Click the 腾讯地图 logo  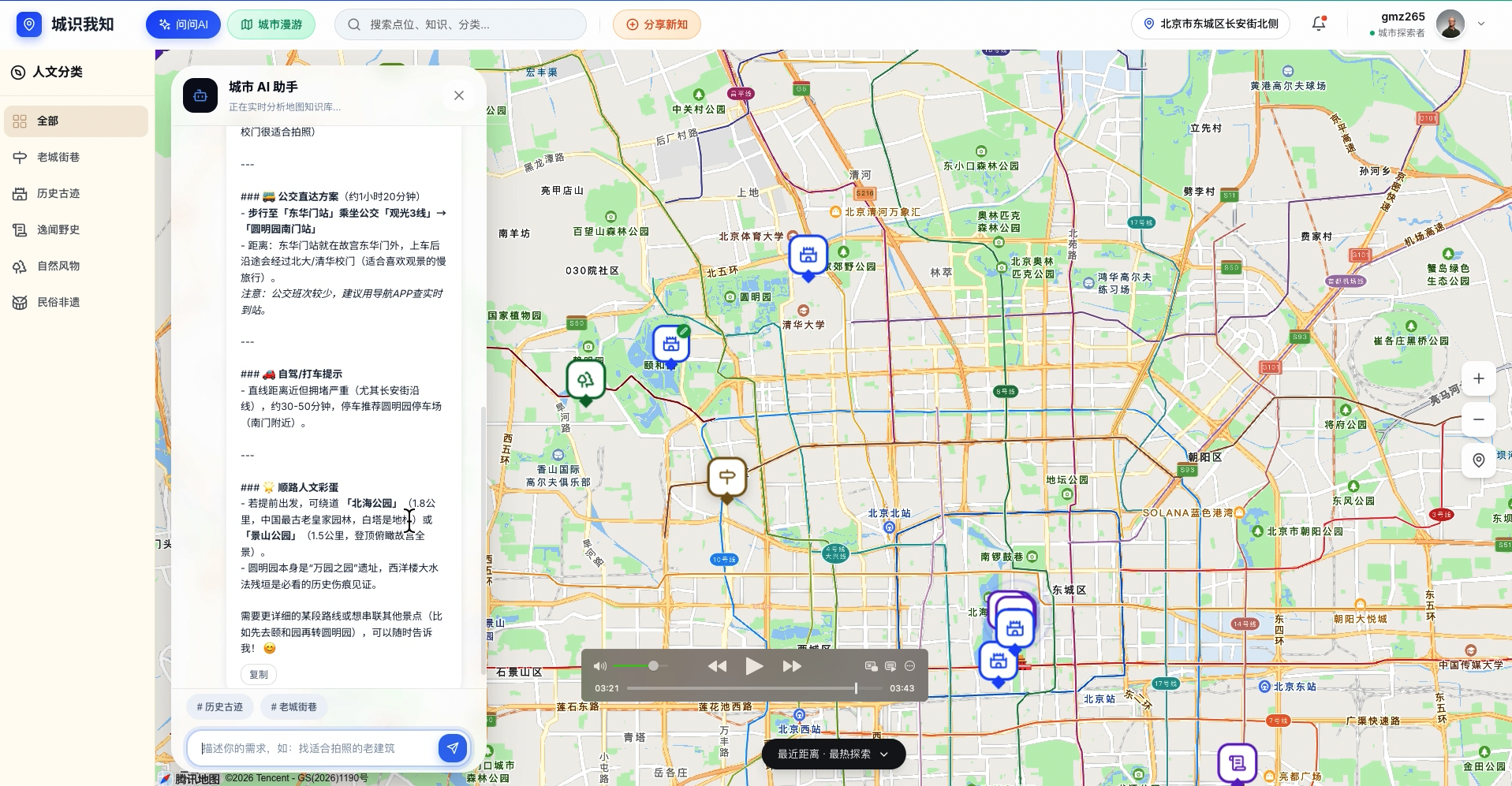190,779
